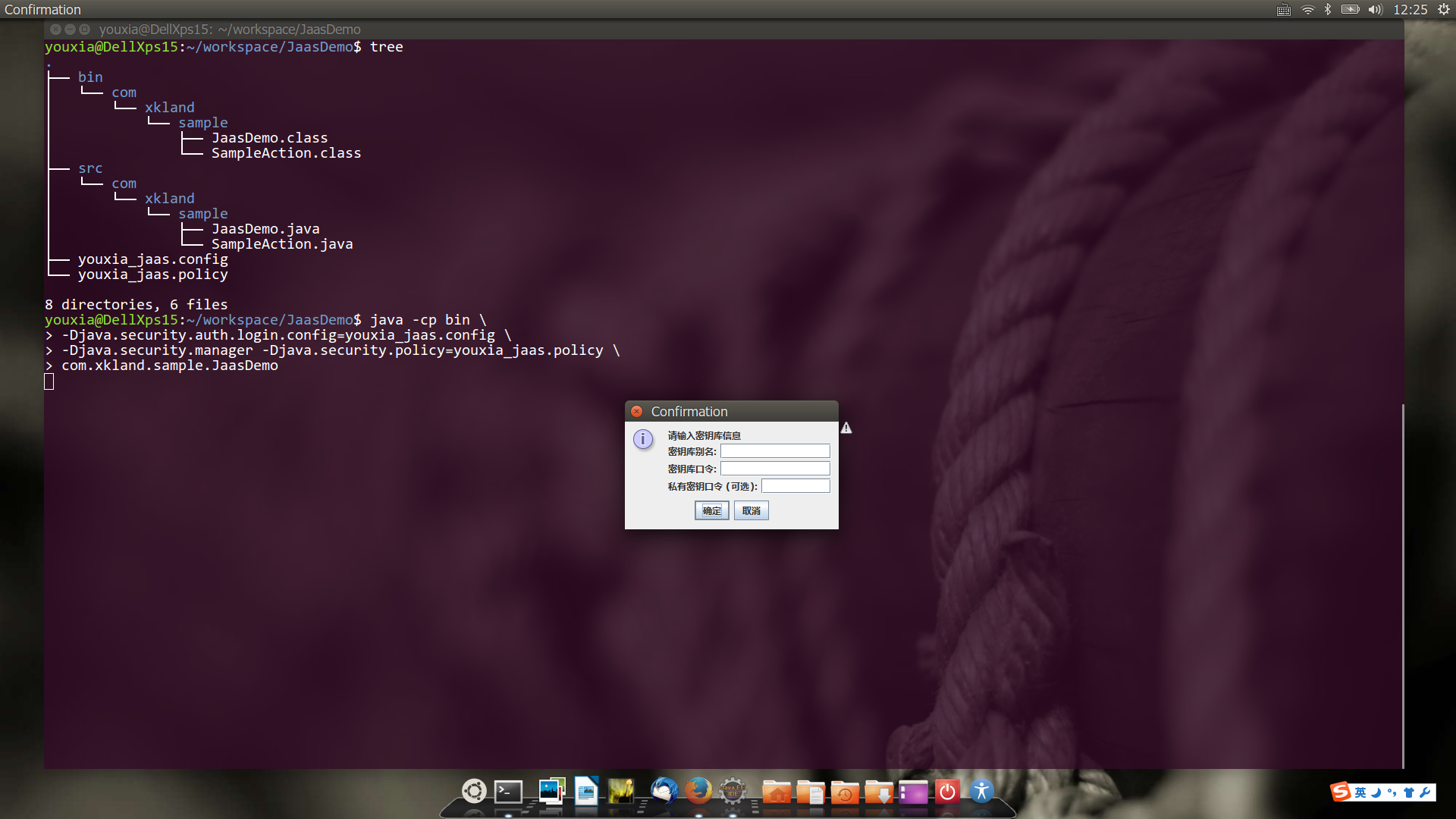Viewport: 1456px width, 819px height.
Task: Open the Ubuntu dash launcher icon
Action: pyautogui.click(x=474, y=791)
